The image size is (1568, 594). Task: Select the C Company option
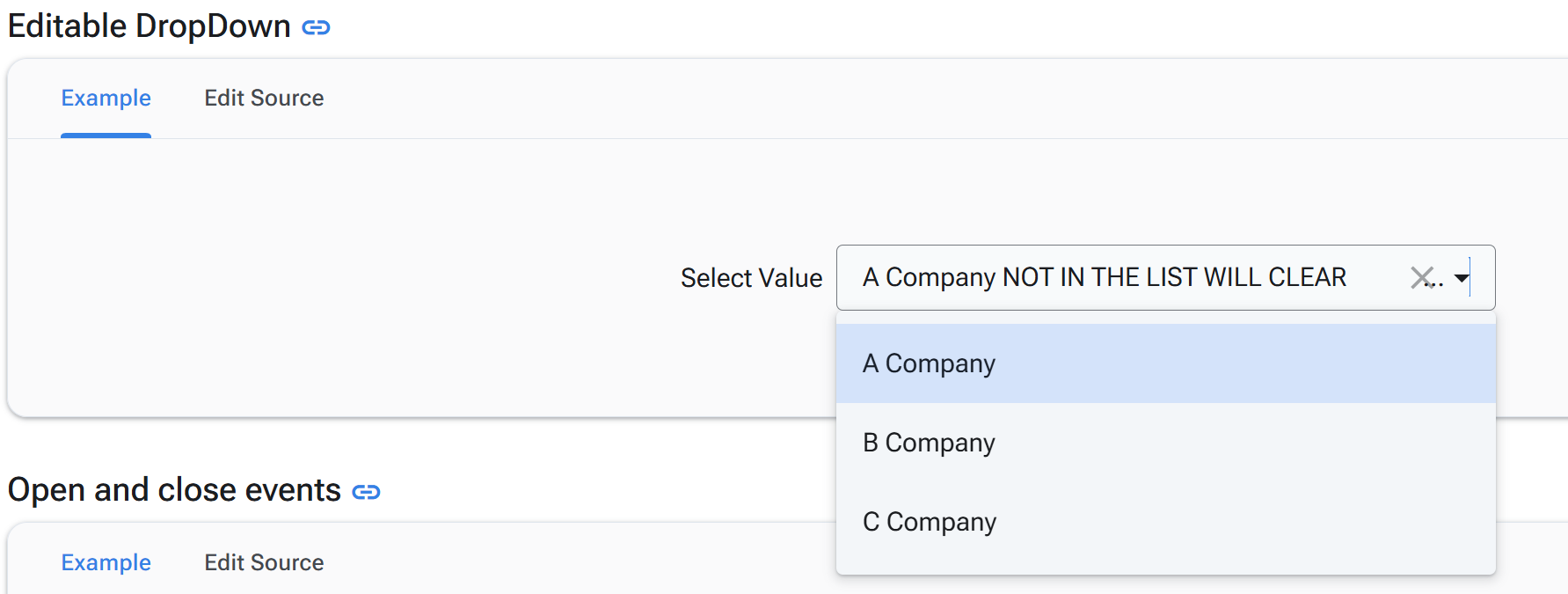click(x=929, y=521)
